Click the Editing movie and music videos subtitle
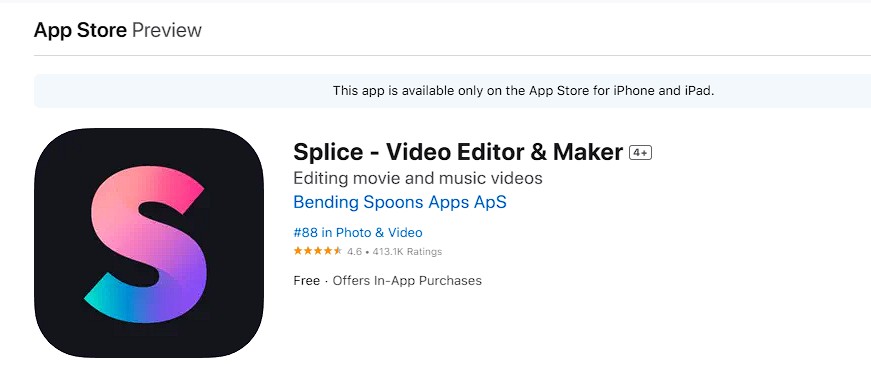This screenshot has height=386, width=871. (418, 178)
